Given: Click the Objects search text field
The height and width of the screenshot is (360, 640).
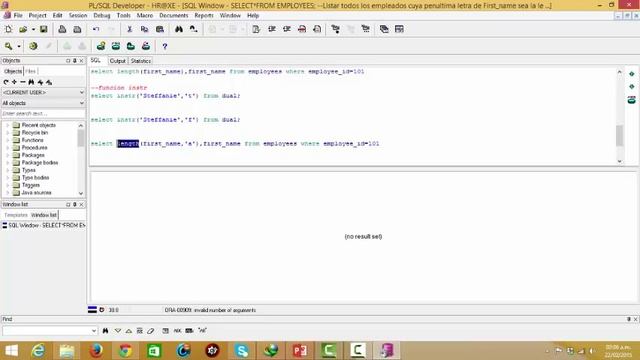Looking at the screenshot, I should click(x=43, y=113).
